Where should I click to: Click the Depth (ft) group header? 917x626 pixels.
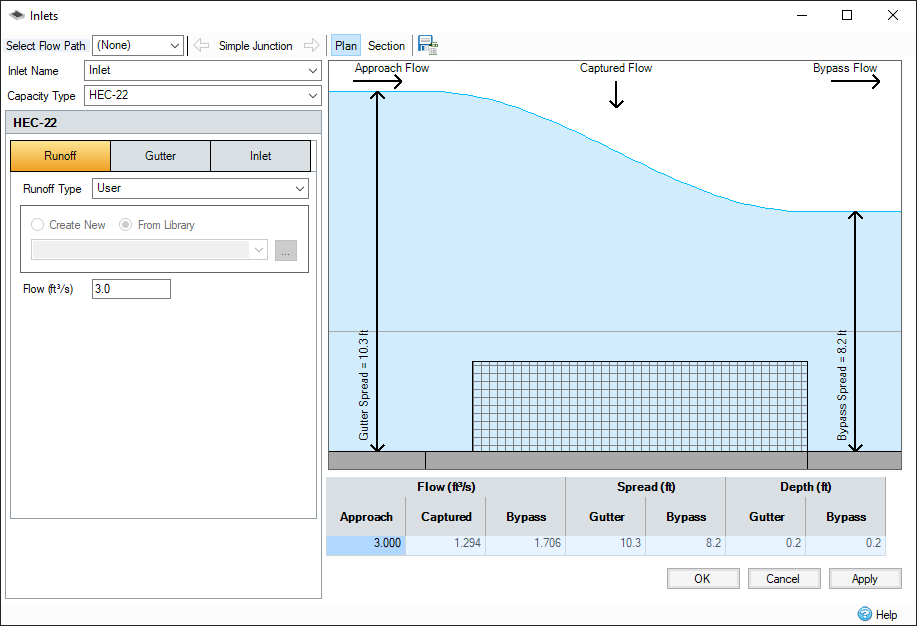pyautogui.click(x=806, y=487)
